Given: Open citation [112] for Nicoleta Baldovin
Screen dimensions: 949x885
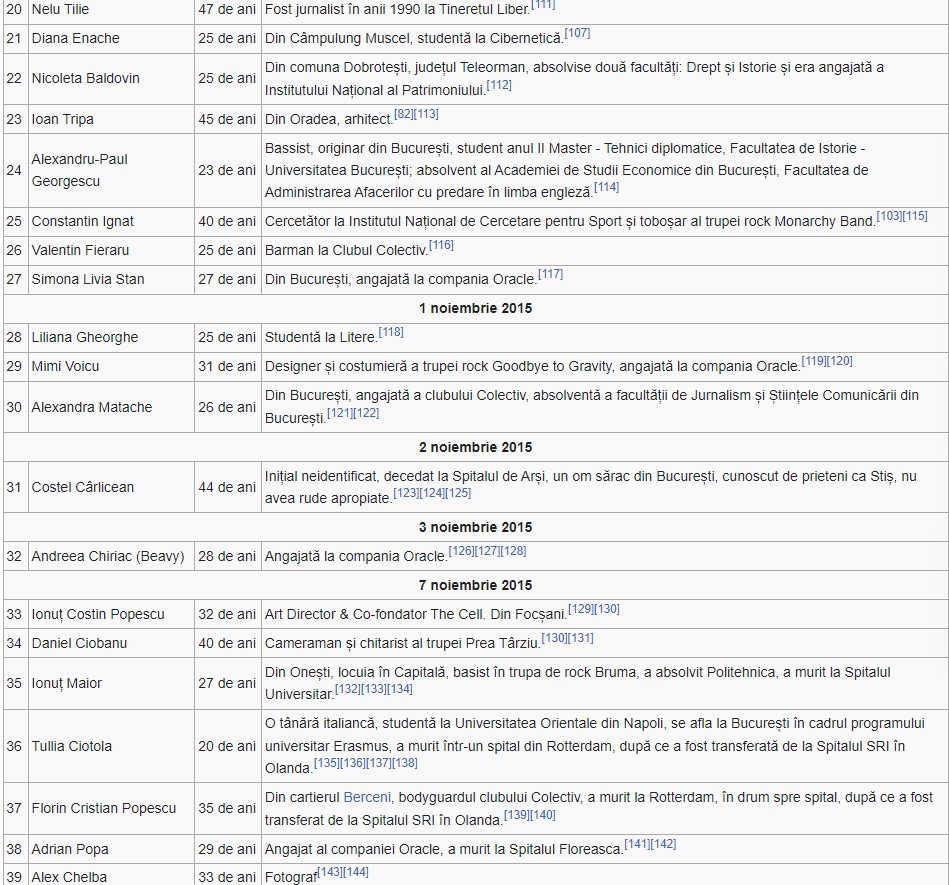Looking at the screenshot, I should [499, 85].
